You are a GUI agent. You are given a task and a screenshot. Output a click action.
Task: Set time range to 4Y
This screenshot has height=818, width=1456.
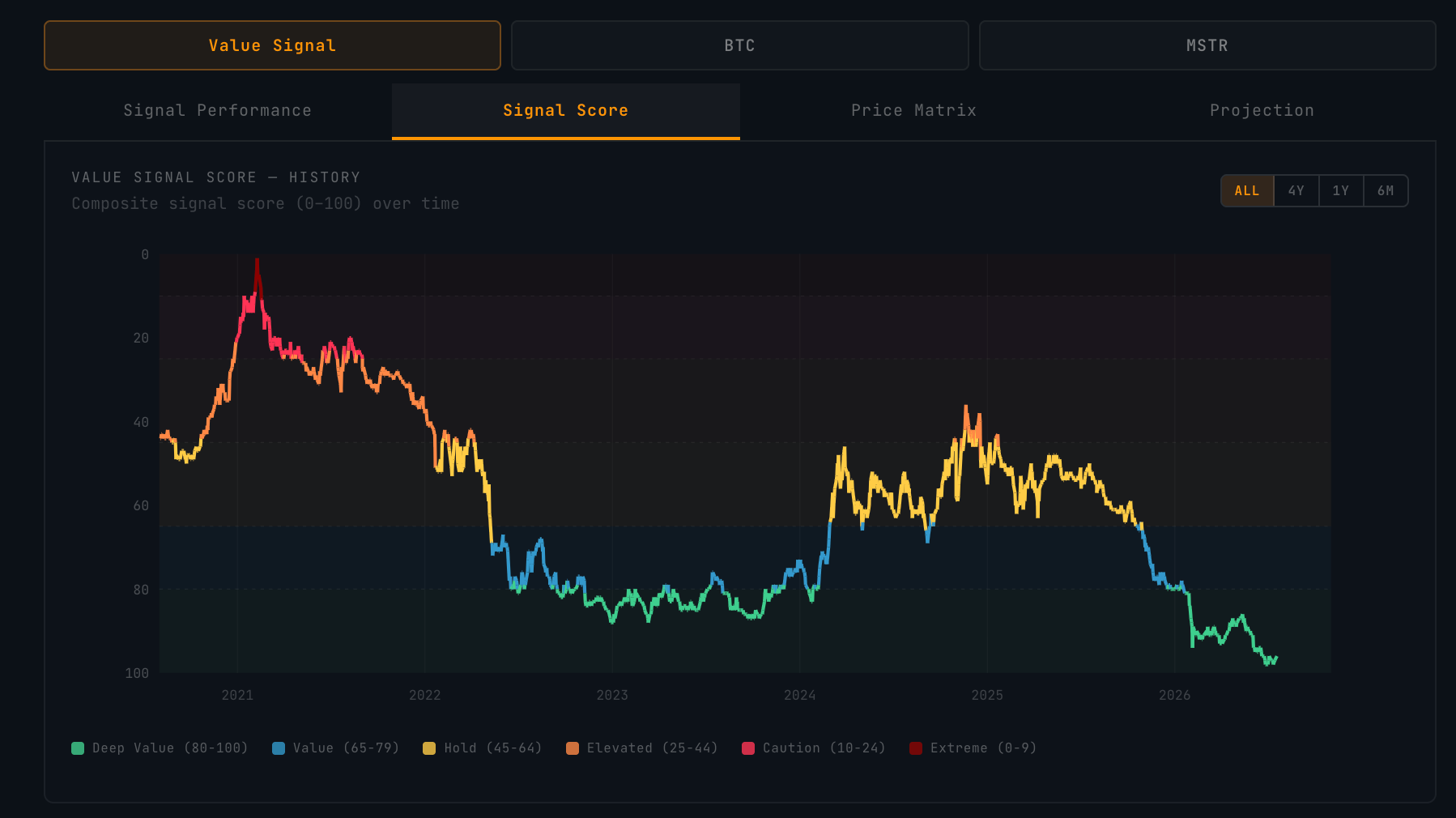click(1296, 191)
